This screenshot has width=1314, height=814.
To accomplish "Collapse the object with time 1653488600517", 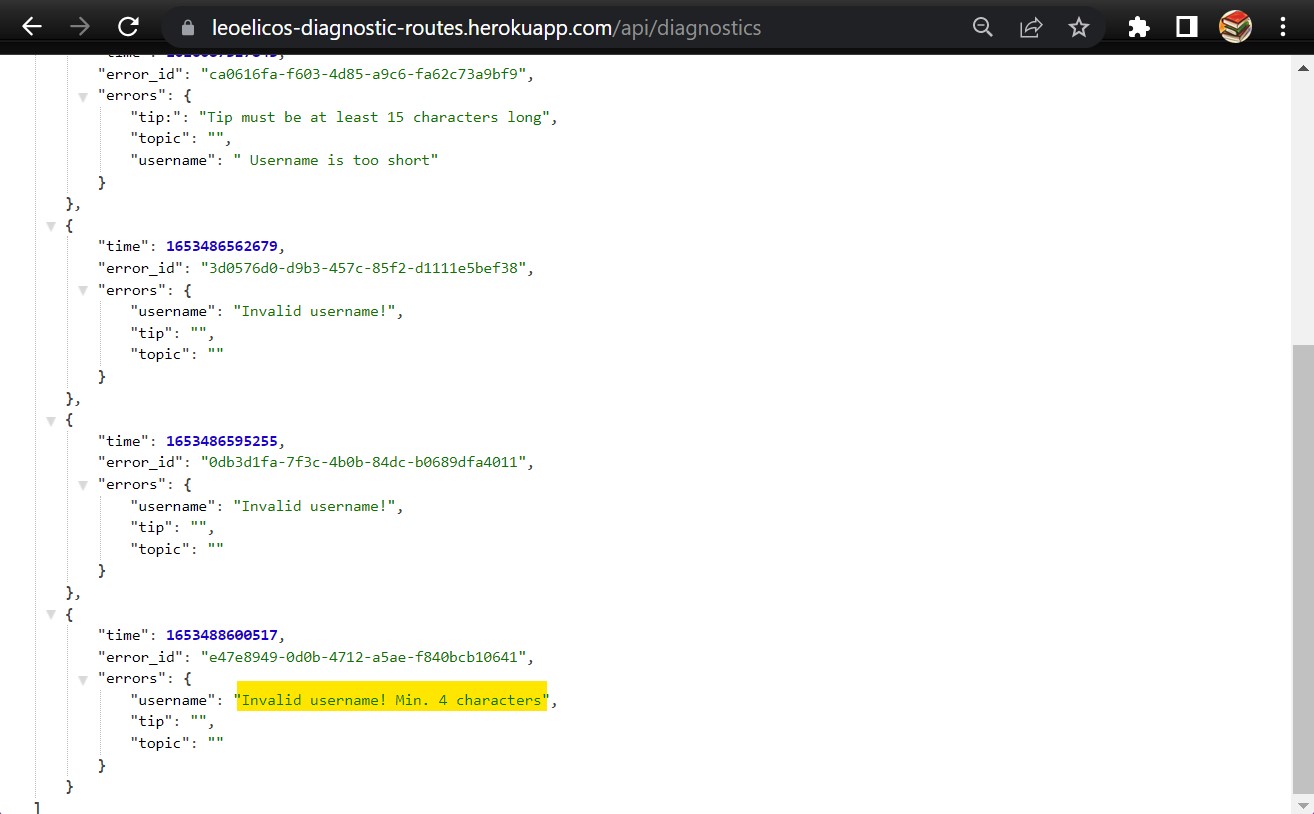I will click(51, 616).
